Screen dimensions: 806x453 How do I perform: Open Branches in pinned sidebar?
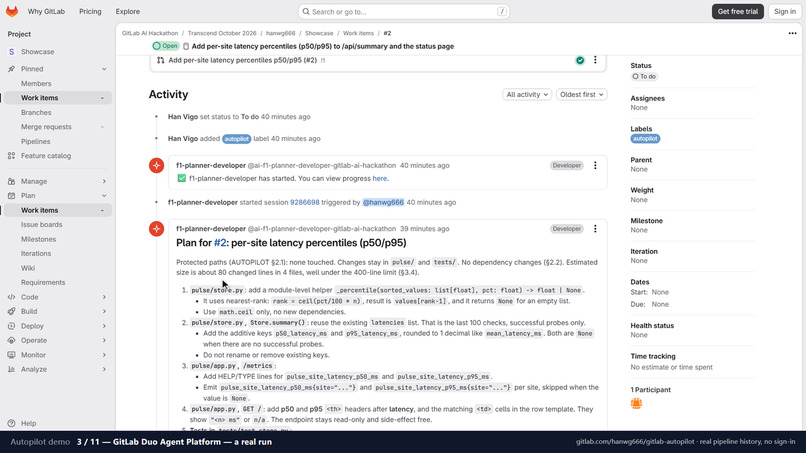[36, 112]
